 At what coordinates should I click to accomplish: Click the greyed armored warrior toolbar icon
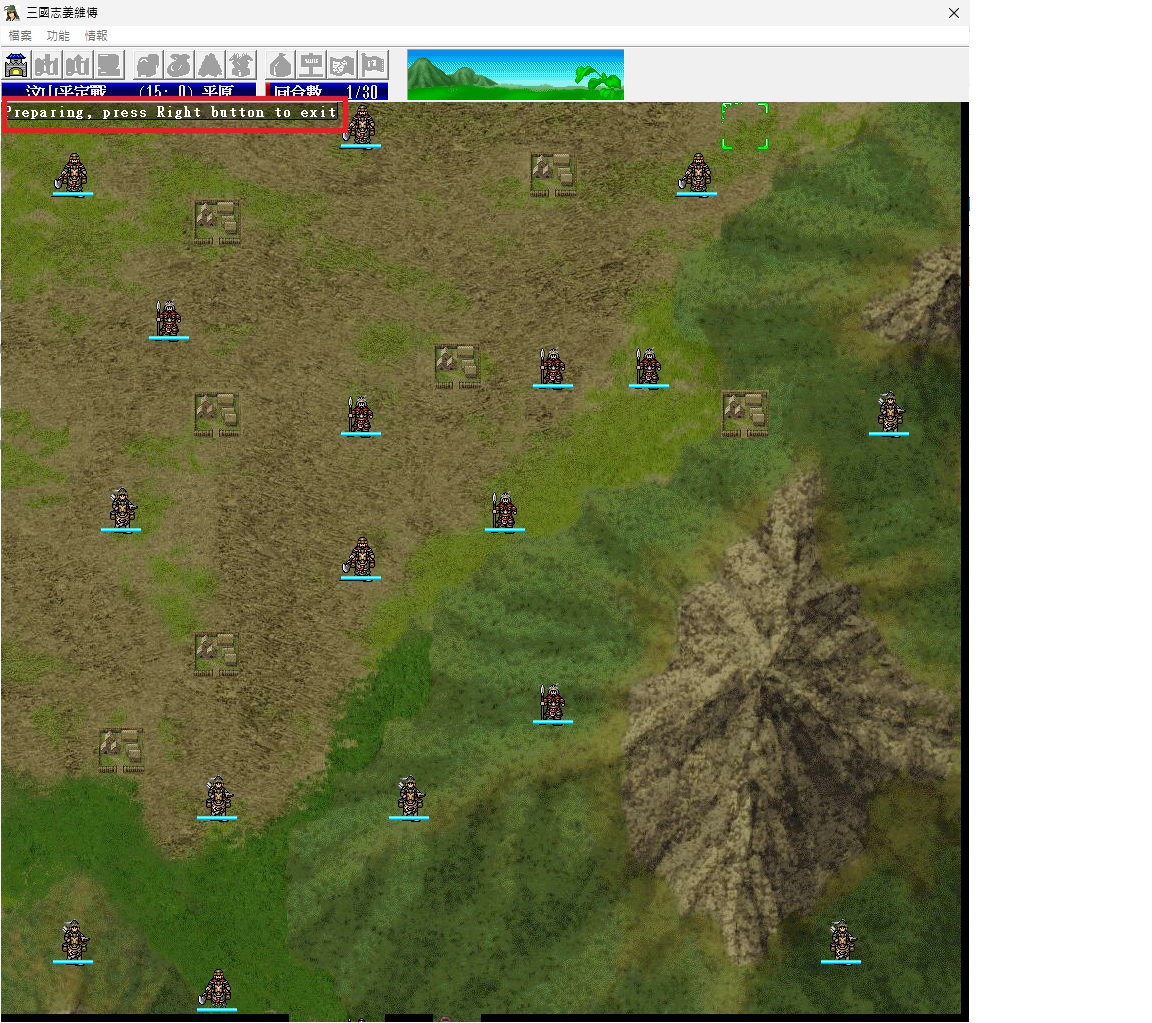tap(241, 65)
